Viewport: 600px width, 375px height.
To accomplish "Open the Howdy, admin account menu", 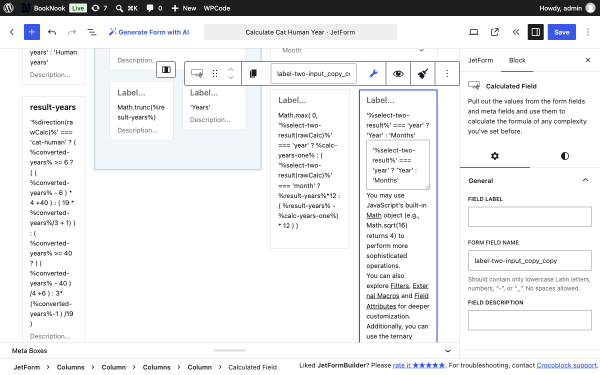I will pos(567,8).
